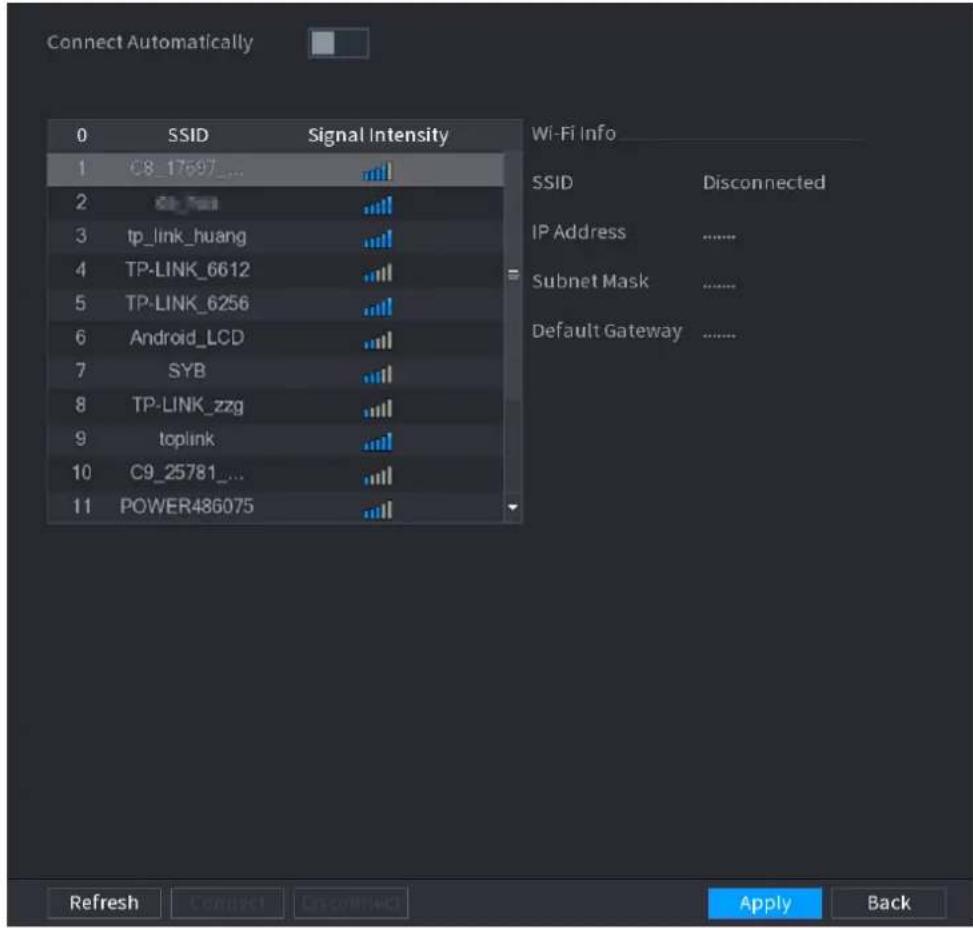973x928 pixels.
Task: Click signal icon for TP-LINK_zzg
Action: (x=378, y=408)
